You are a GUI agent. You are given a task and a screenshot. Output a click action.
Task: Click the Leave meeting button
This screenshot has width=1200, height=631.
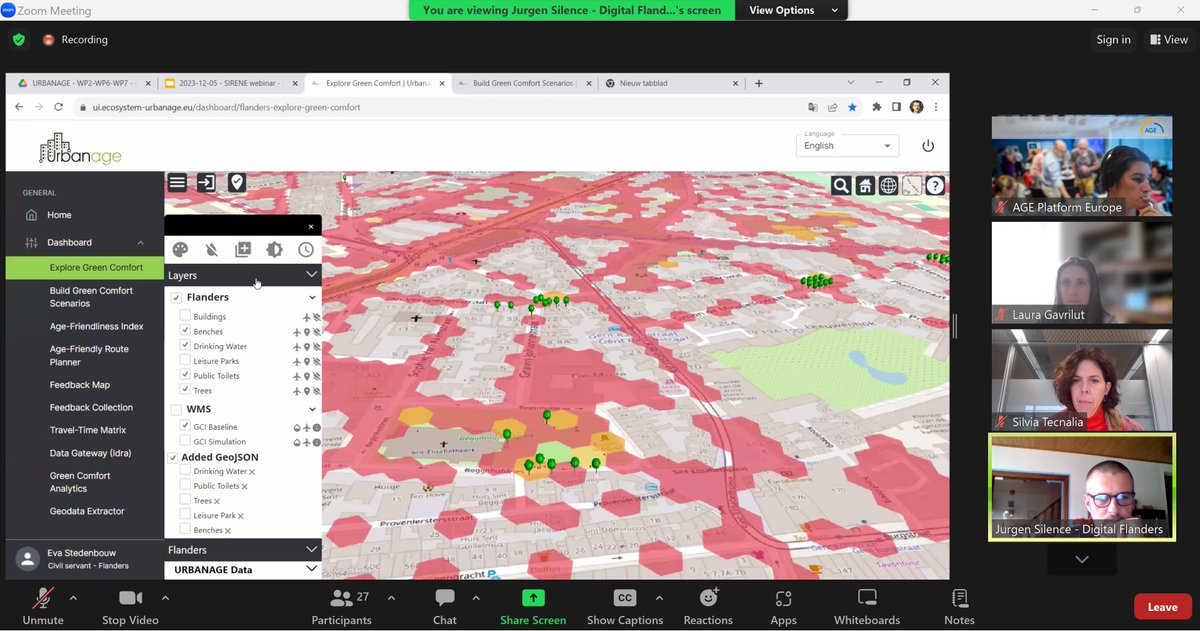click(1162, 607)
